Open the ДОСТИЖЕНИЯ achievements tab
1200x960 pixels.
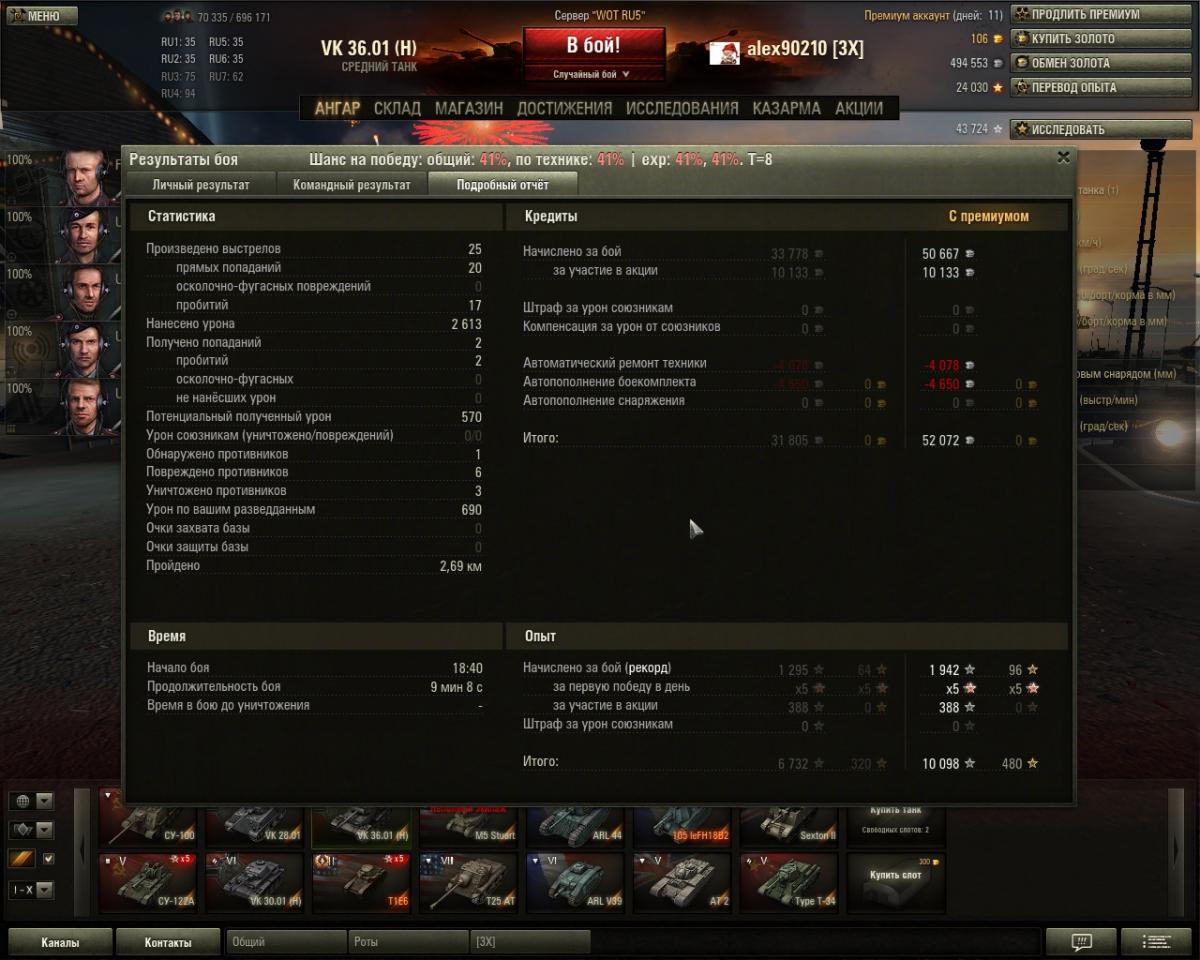564,108
